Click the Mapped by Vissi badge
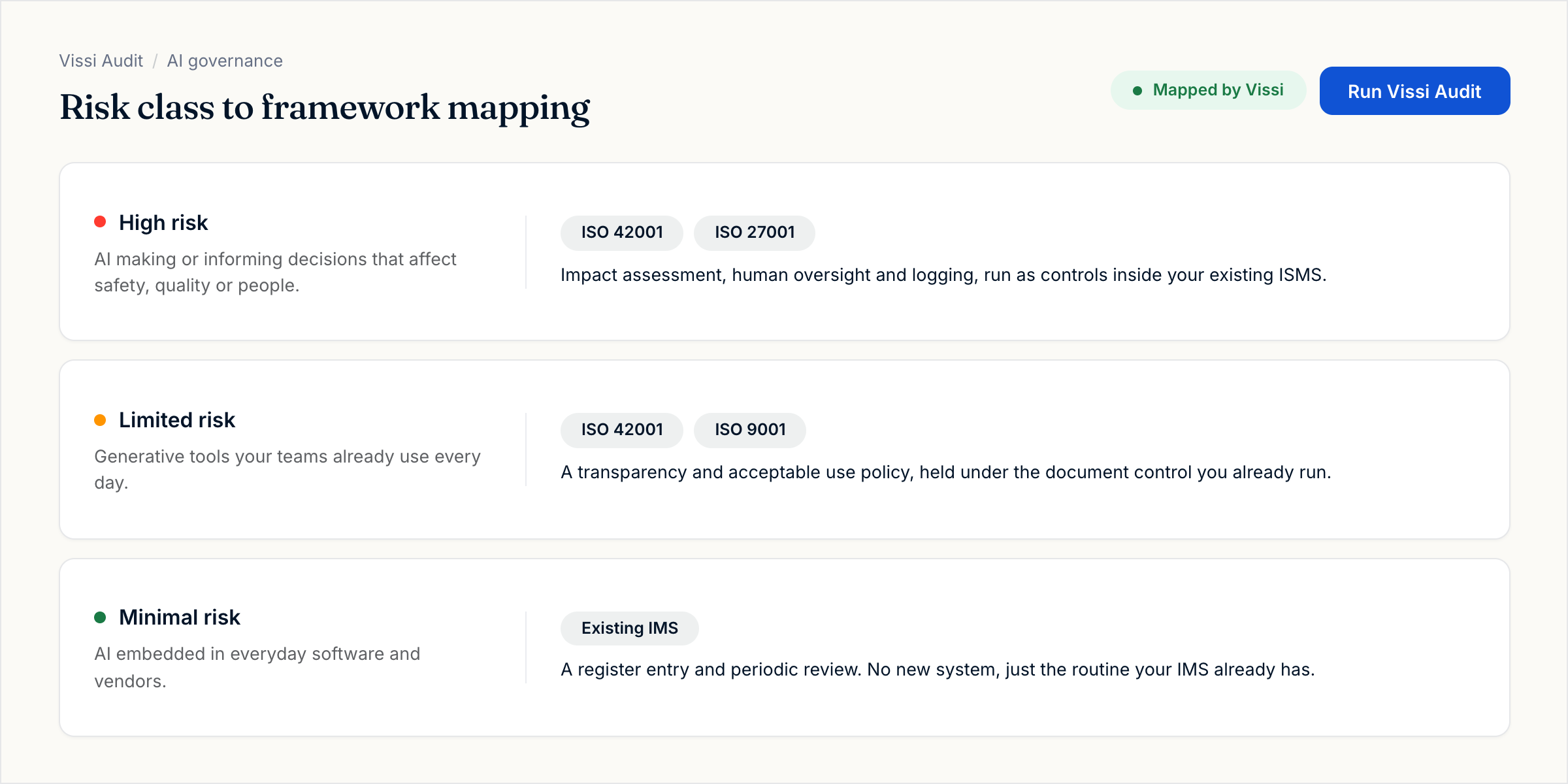Image resolution: width=1568 pixels, height=784 pixels. 1208,90
